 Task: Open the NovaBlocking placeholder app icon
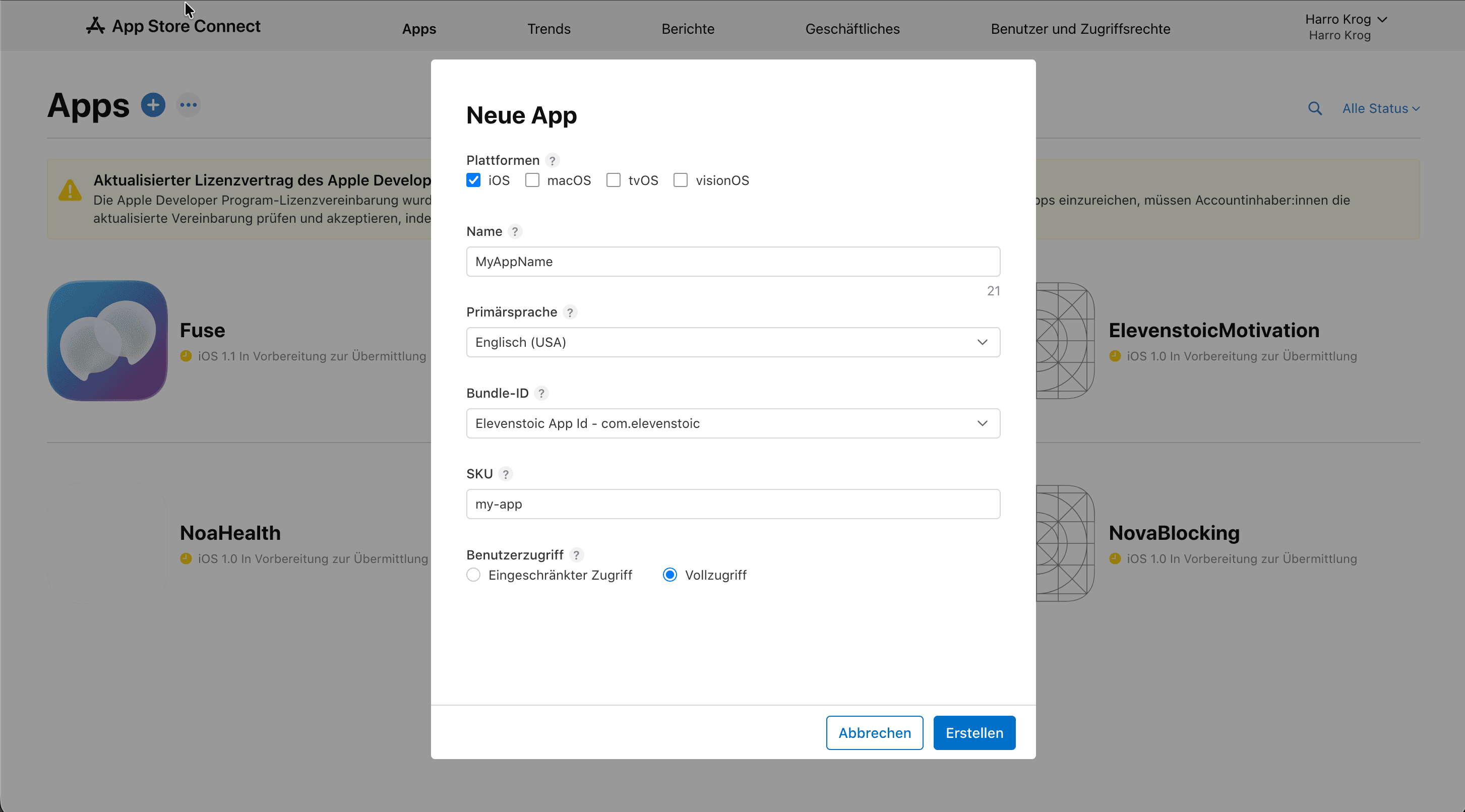[1065, 543]
